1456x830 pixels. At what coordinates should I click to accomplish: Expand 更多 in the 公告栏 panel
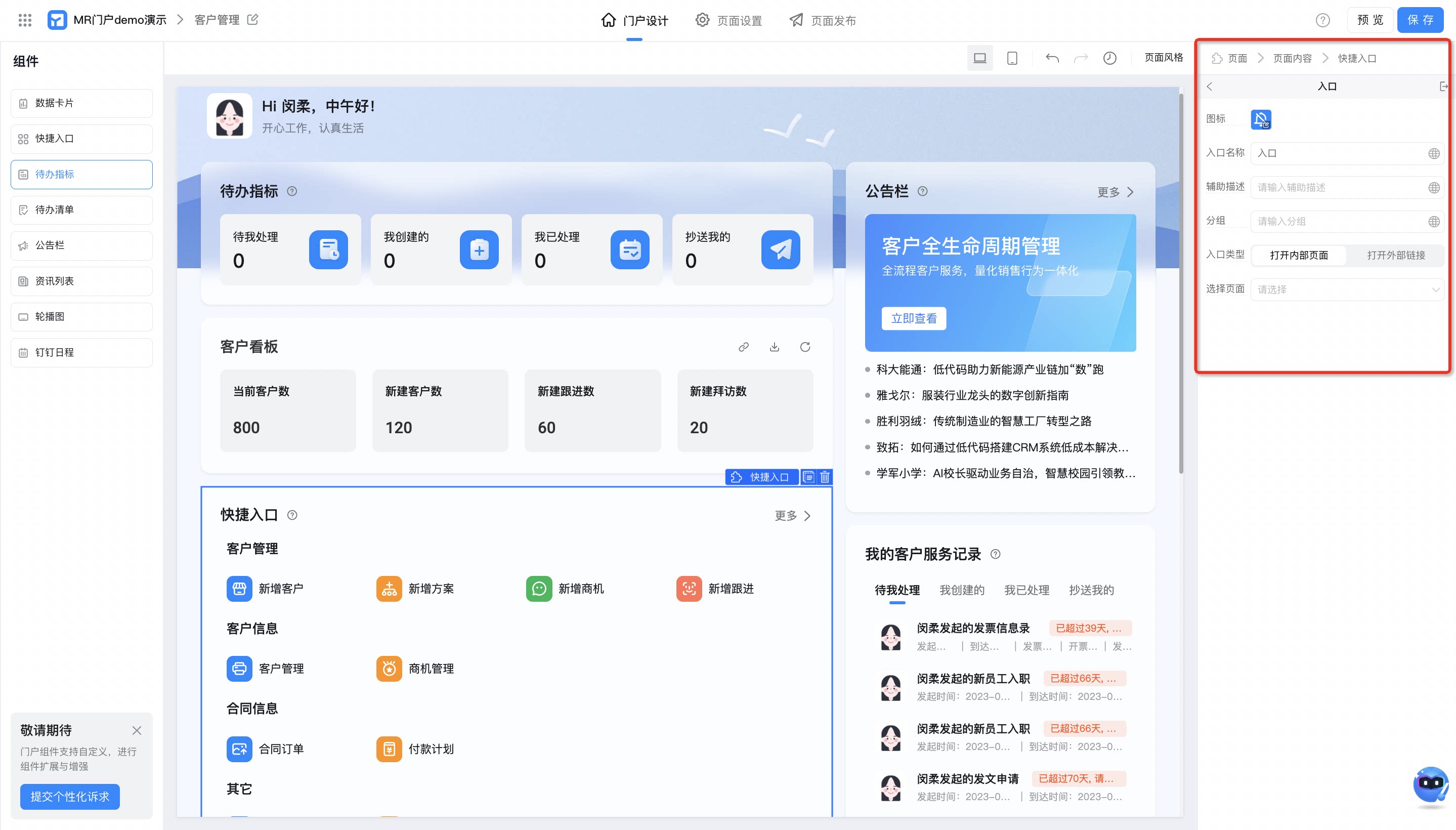coord(1115,192)
